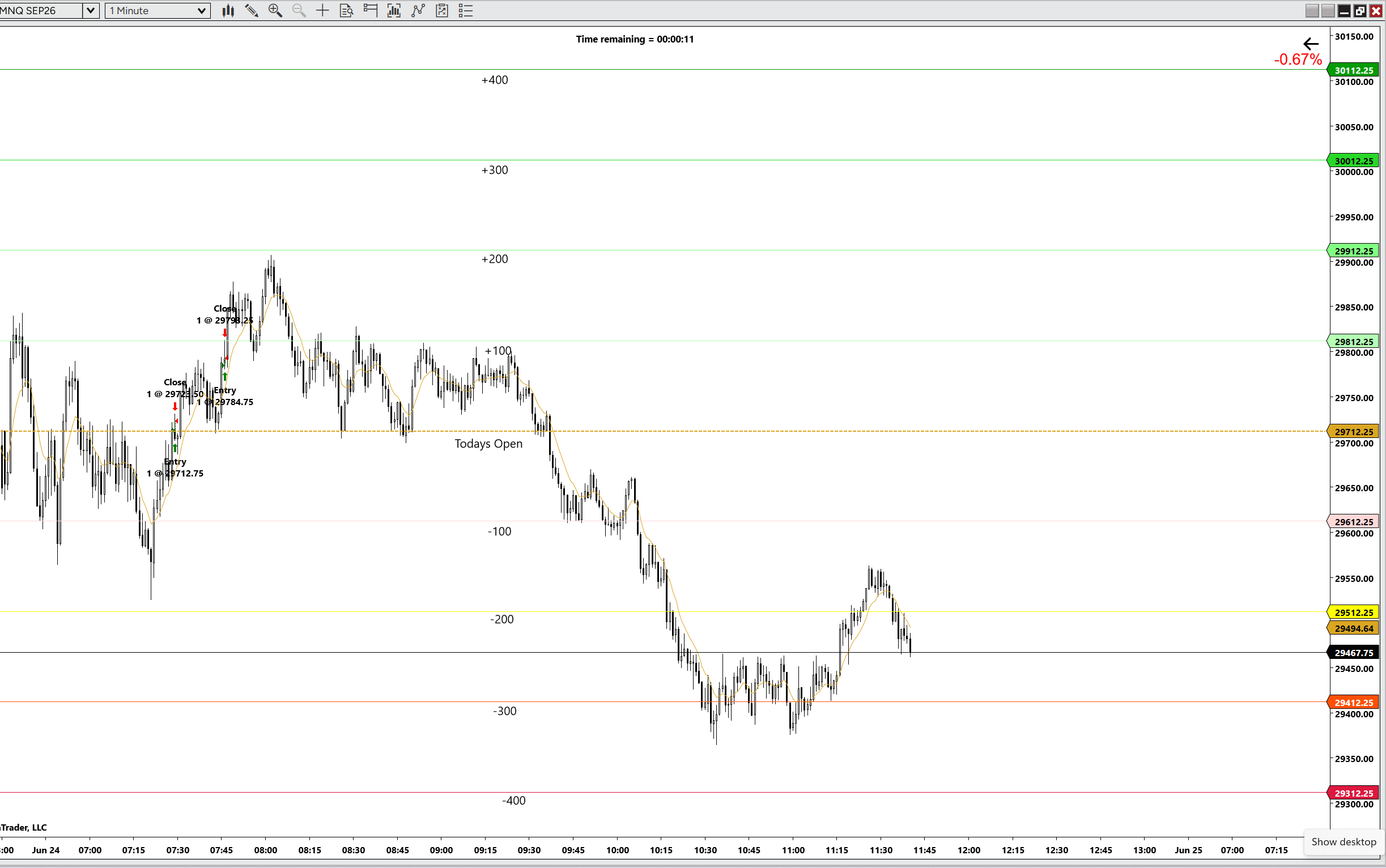Screen dimensions: 1386x868
Task: Click the zoom out magnifier icon
Action: pos(299,10)
